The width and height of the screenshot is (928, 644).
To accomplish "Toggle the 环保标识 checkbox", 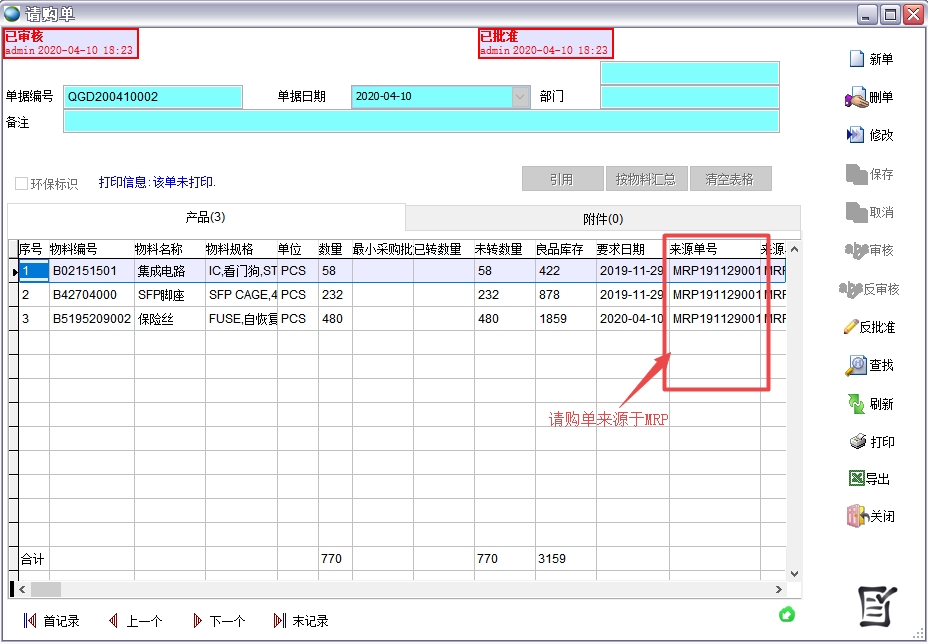I will pos(21,184).
